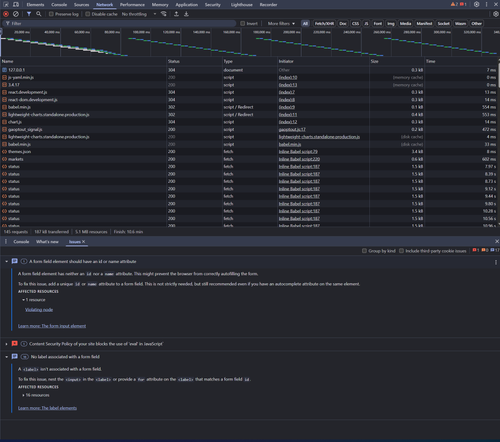Export HAR file download icon
This screenshot has width=500, height=442.
click(x=186, y=14)
